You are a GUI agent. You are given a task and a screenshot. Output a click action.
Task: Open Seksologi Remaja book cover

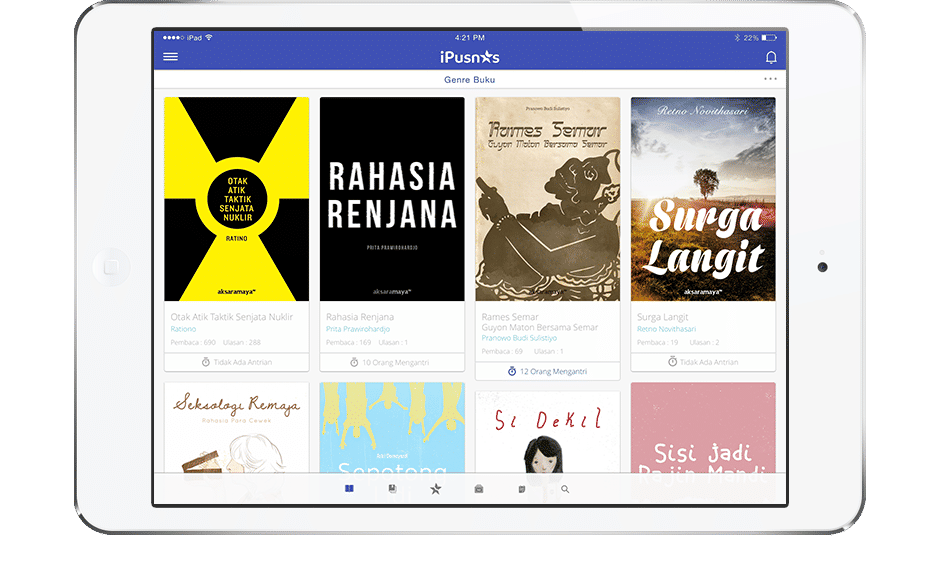237,428
